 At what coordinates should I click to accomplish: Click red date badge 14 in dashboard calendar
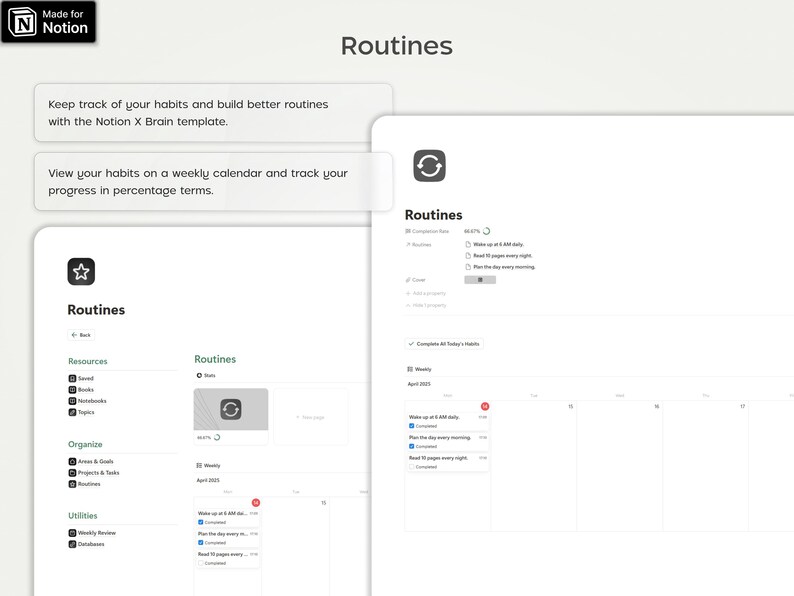coord(256,503)
